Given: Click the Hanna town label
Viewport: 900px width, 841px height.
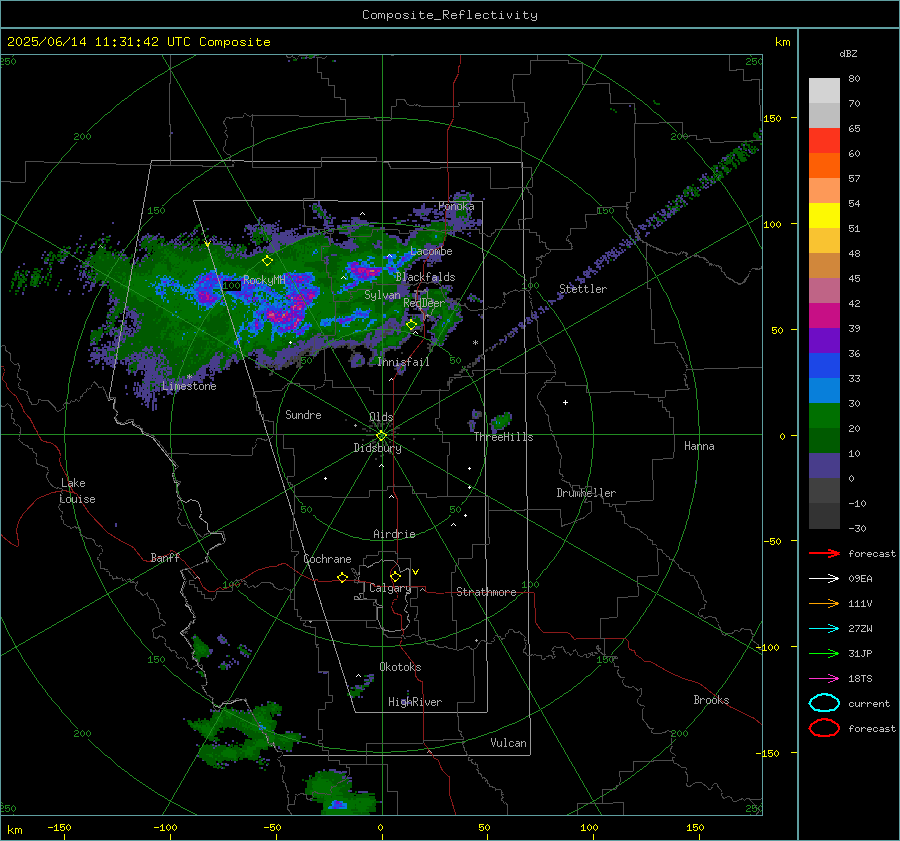Looking at the screenshot, I should click(x=699, y=446).
